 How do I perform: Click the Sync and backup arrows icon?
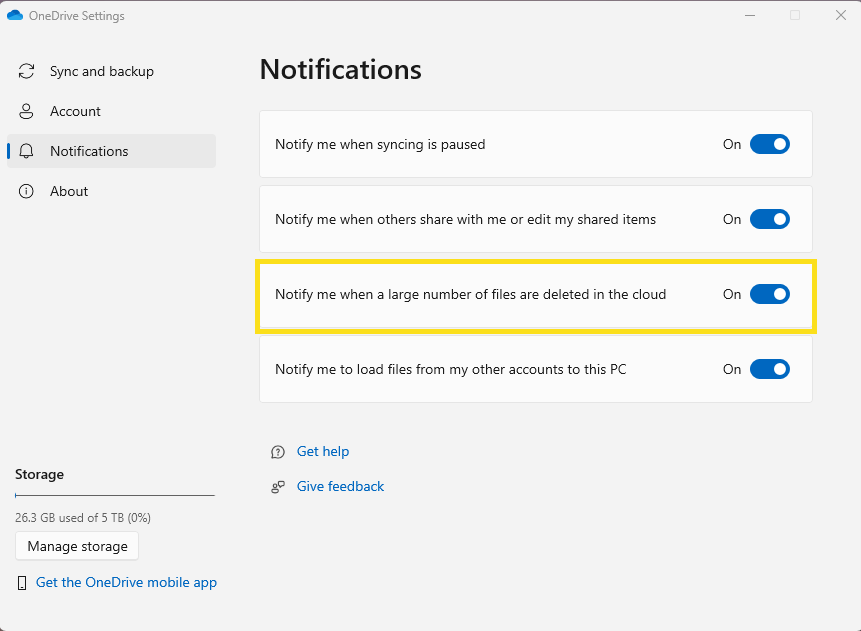tap(26, 71)
